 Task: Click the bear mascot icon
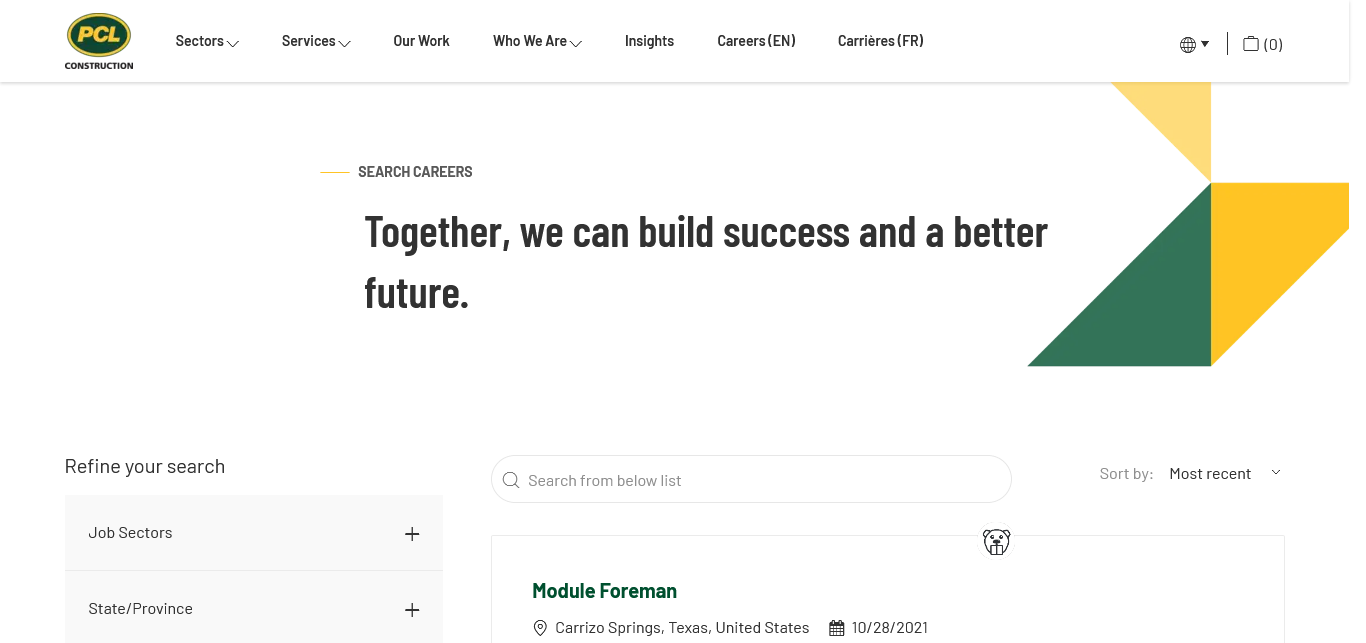(996, 542)
